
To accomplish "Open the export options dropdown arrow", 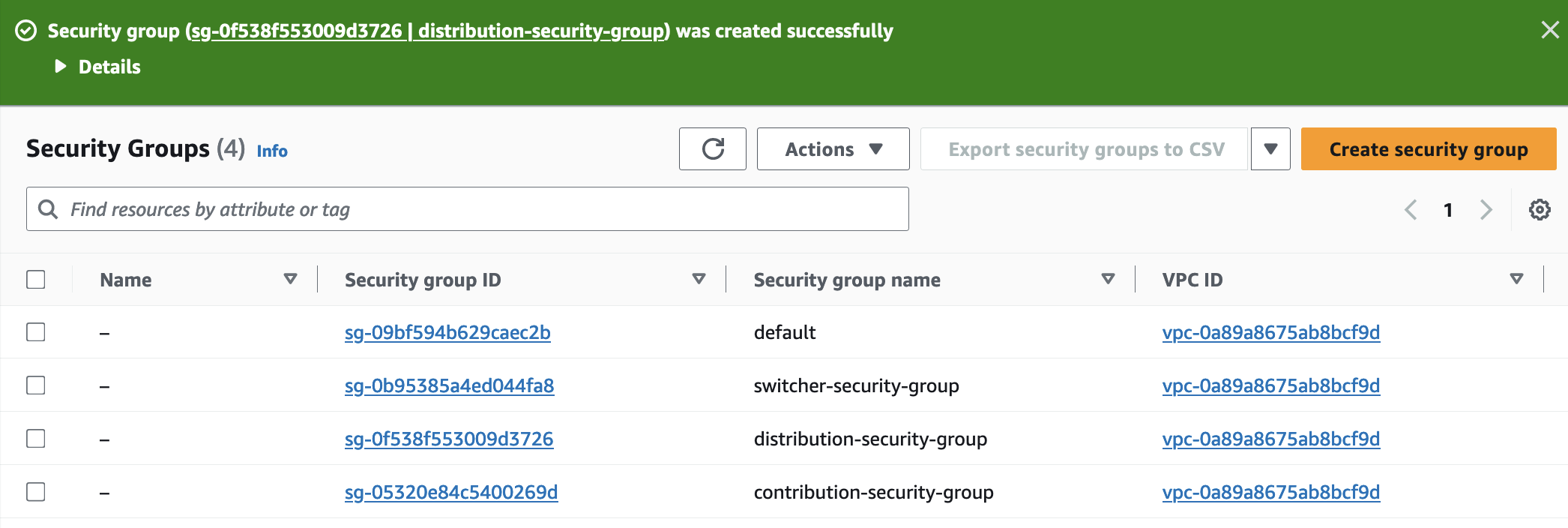I will point(1270,149).
